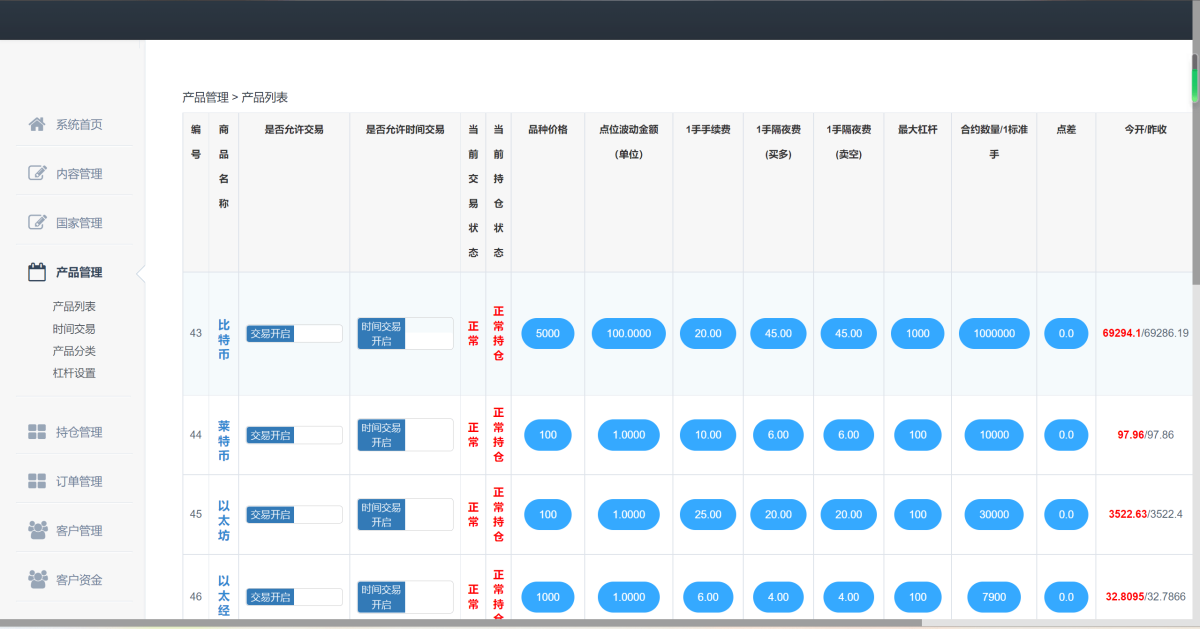This screenshot has width=1200, height=629.
Task: Click the 97.96/97.86 price text
Action: [1146, 435]
